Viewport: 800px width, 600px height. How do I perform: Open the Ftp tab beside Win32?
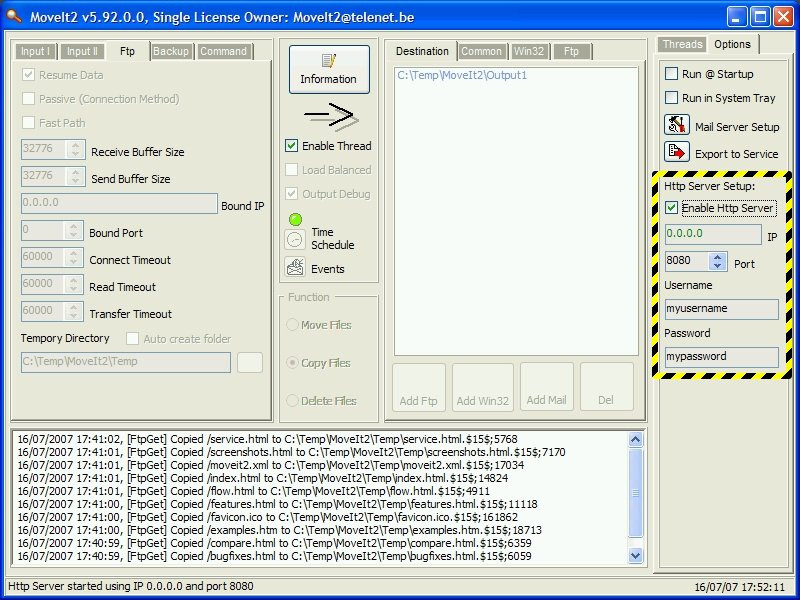571,52
